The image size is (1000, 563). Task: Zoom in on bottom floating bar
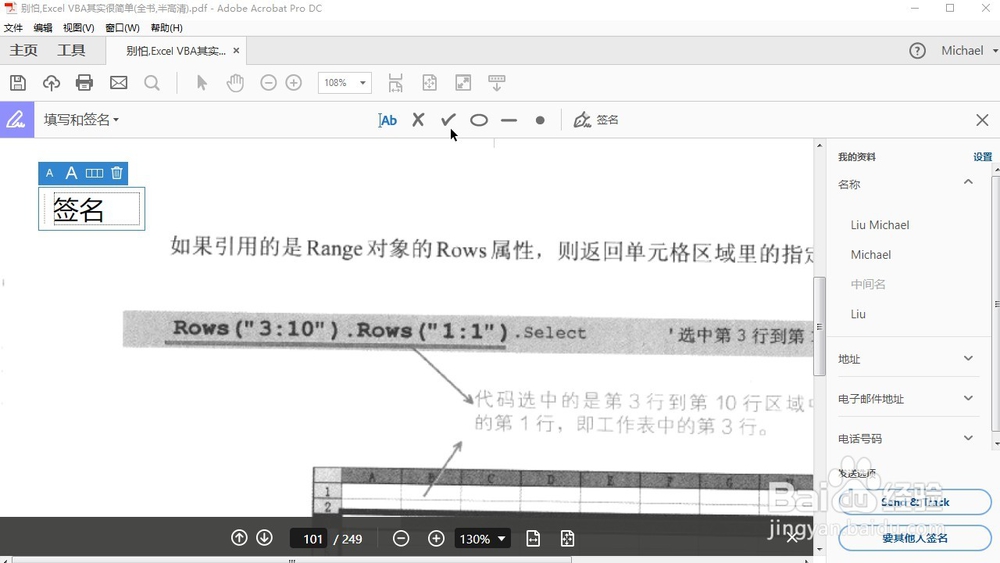coord(436,539)
